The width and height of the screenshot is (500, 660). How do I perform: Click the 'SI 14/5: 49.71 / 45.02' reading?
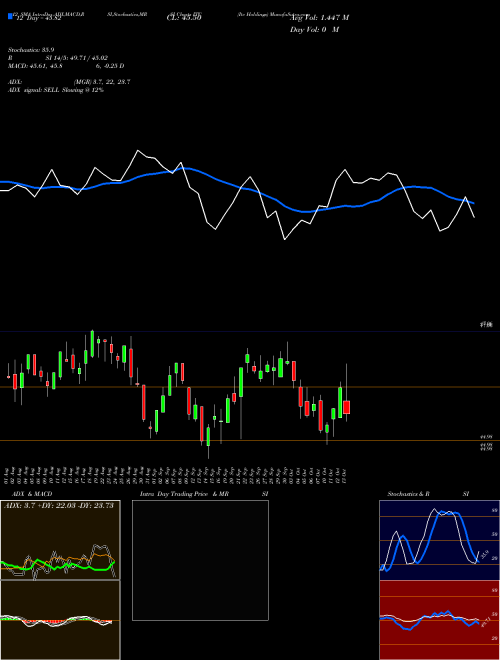click(x=77, y=58)
